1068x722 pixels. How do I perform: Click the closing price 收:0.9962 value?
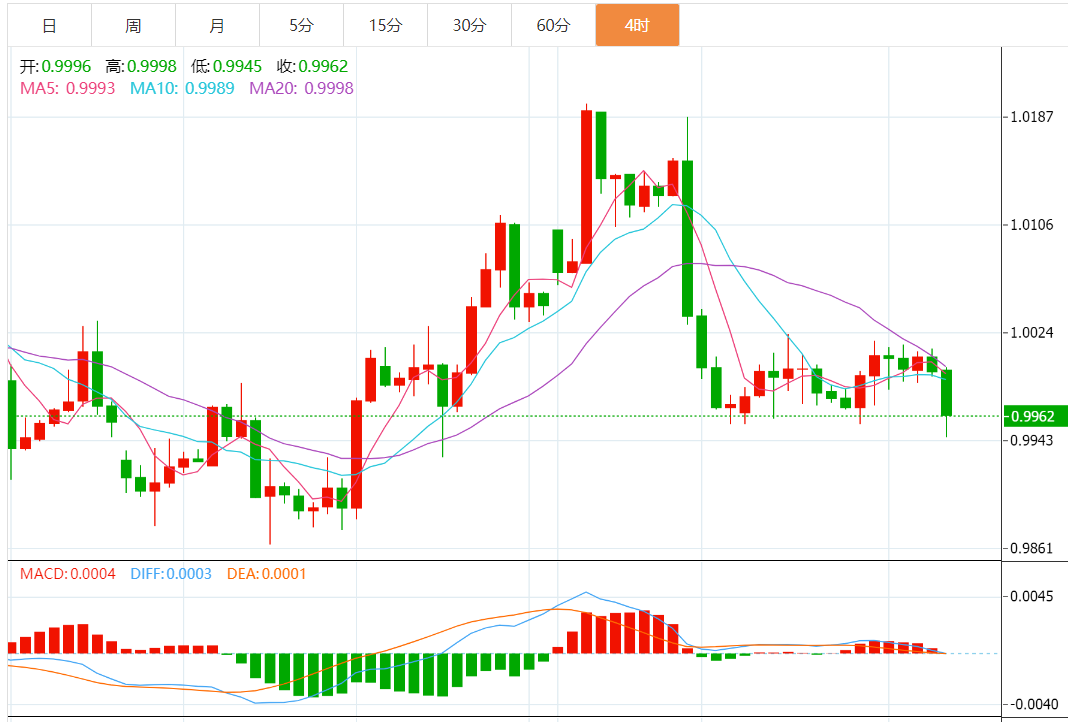click(x=312, y=66)
